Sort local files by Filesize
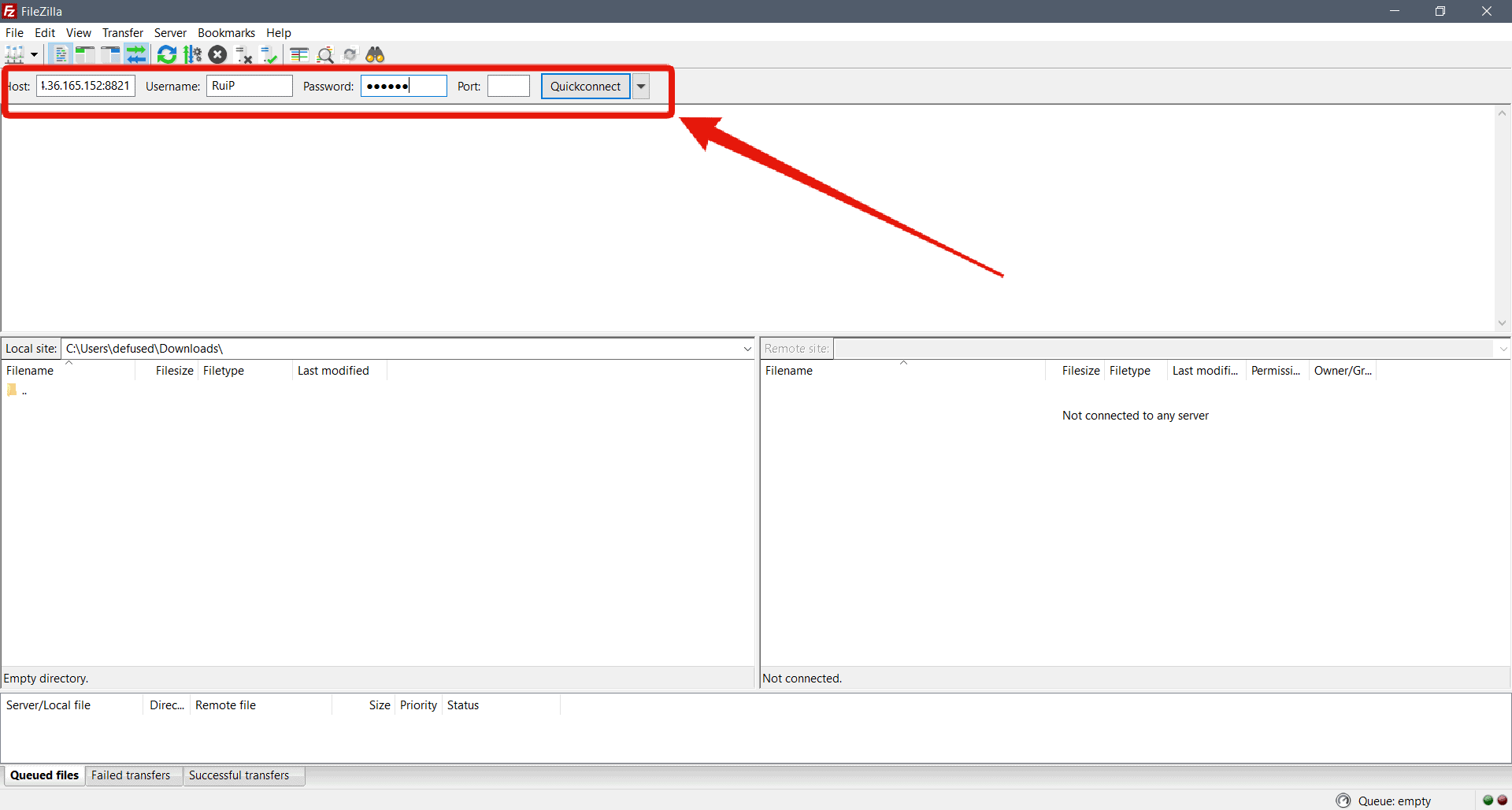This screenshot has width=1512, height=810. [x=174, y=371]
